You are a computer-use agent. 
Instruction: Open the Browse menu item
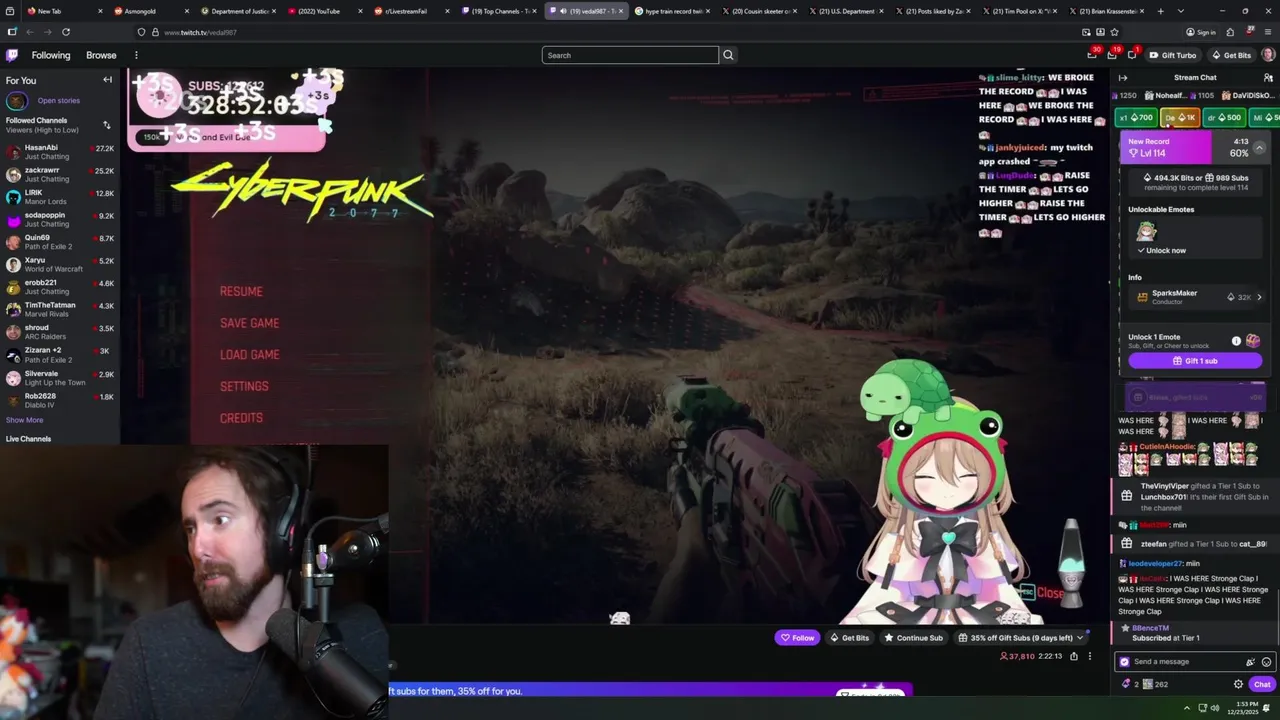pyautogui.click(x=101, y=55)
